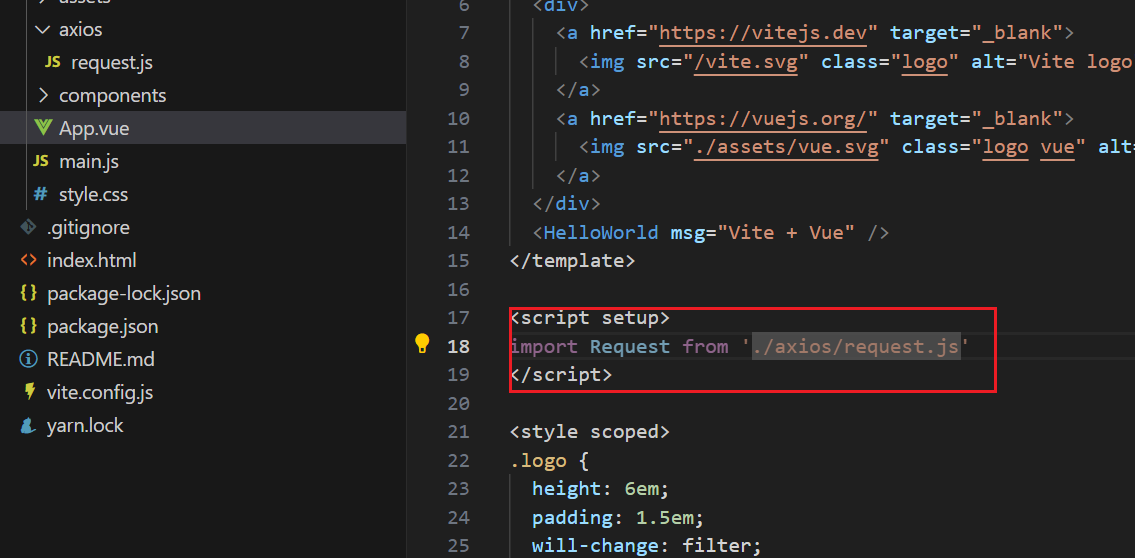Click line number 18 in the gutter

pos(458,347)
